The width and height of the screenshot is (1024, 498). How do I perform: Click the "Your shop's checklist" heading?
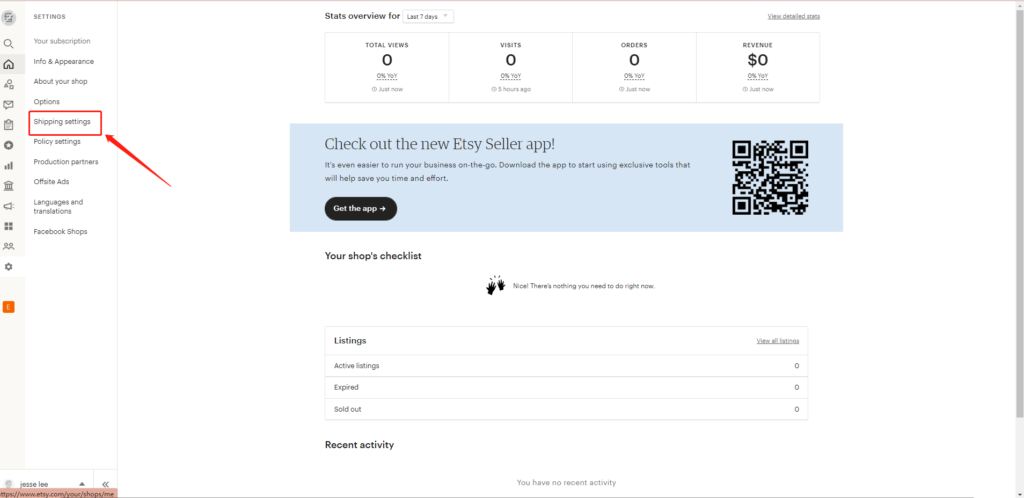tap(373, 256)
